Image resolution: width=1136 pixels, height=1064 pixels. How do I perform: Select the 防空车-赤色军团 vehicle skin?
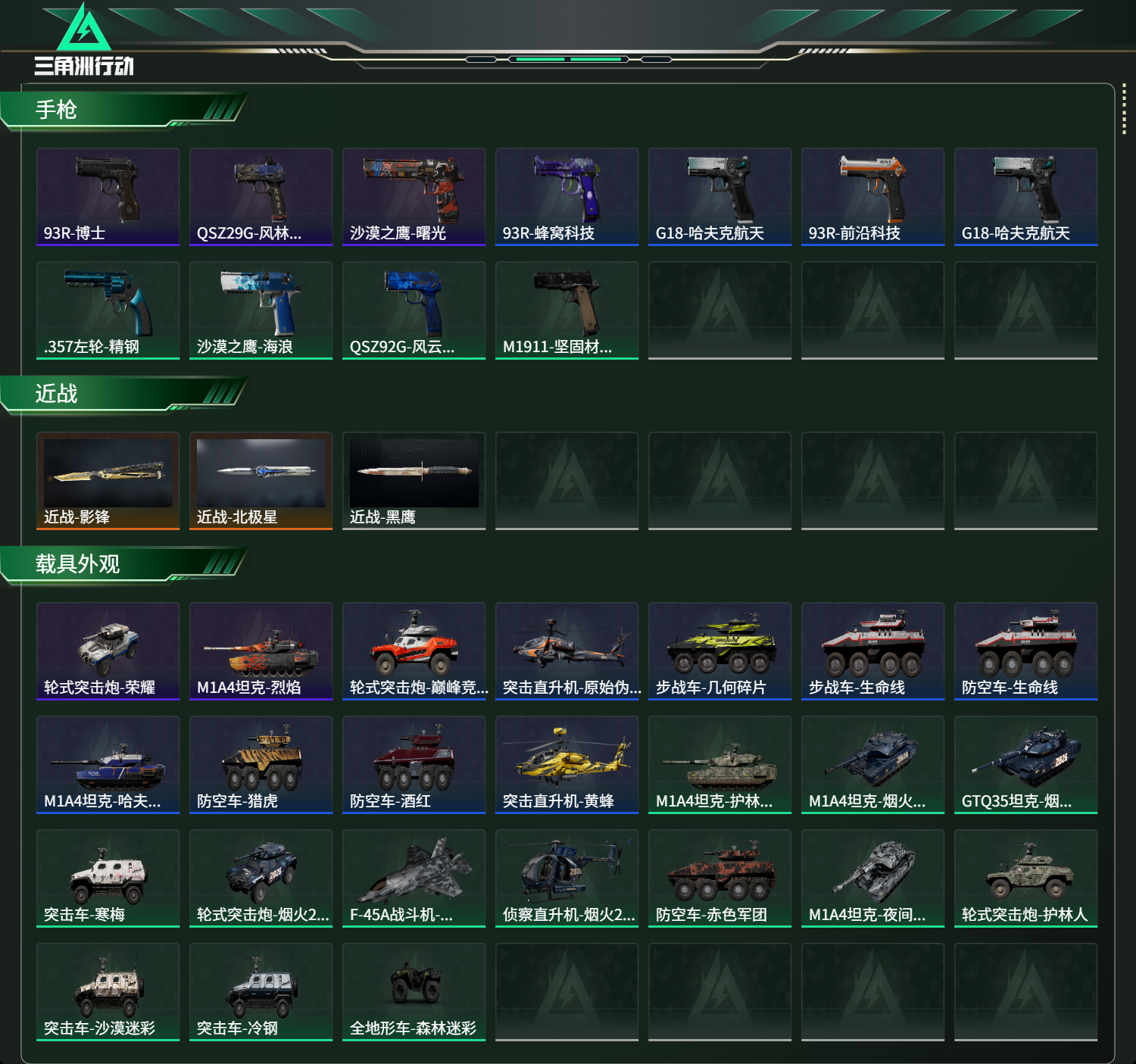coord(720,878)
